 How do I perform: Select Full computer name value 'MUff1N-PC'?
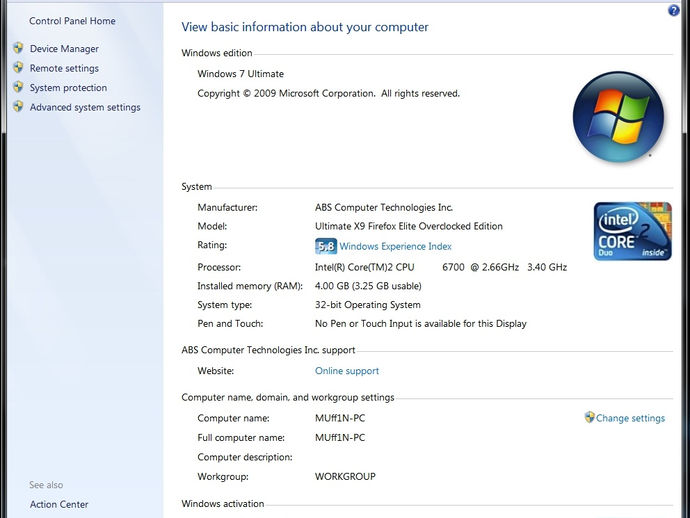pos(340,438)
